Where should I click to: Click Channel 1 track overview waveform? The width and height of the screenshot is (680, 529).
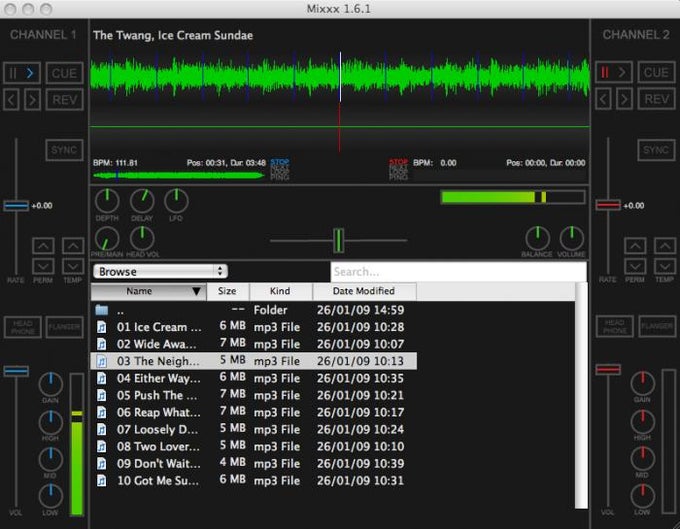point(179,176)
